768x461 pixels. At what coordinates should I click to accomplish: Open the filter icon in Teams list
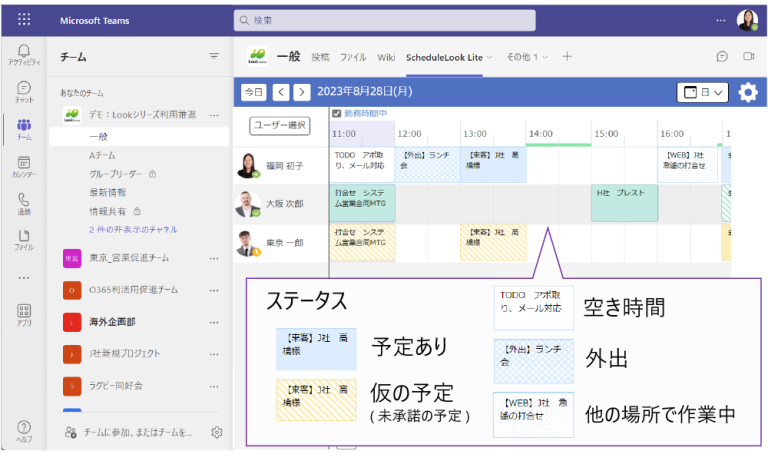[x=213, y=57]
